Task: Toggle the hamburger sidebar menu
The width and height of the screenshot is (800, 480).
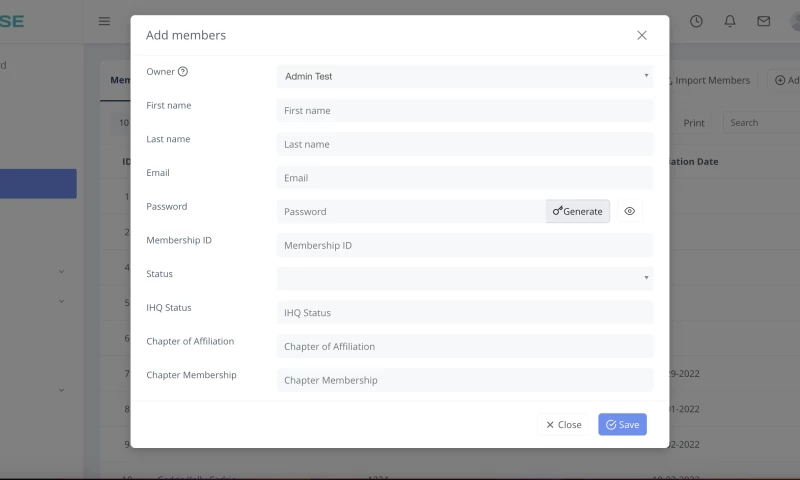Action: click(x=104, y=21)
